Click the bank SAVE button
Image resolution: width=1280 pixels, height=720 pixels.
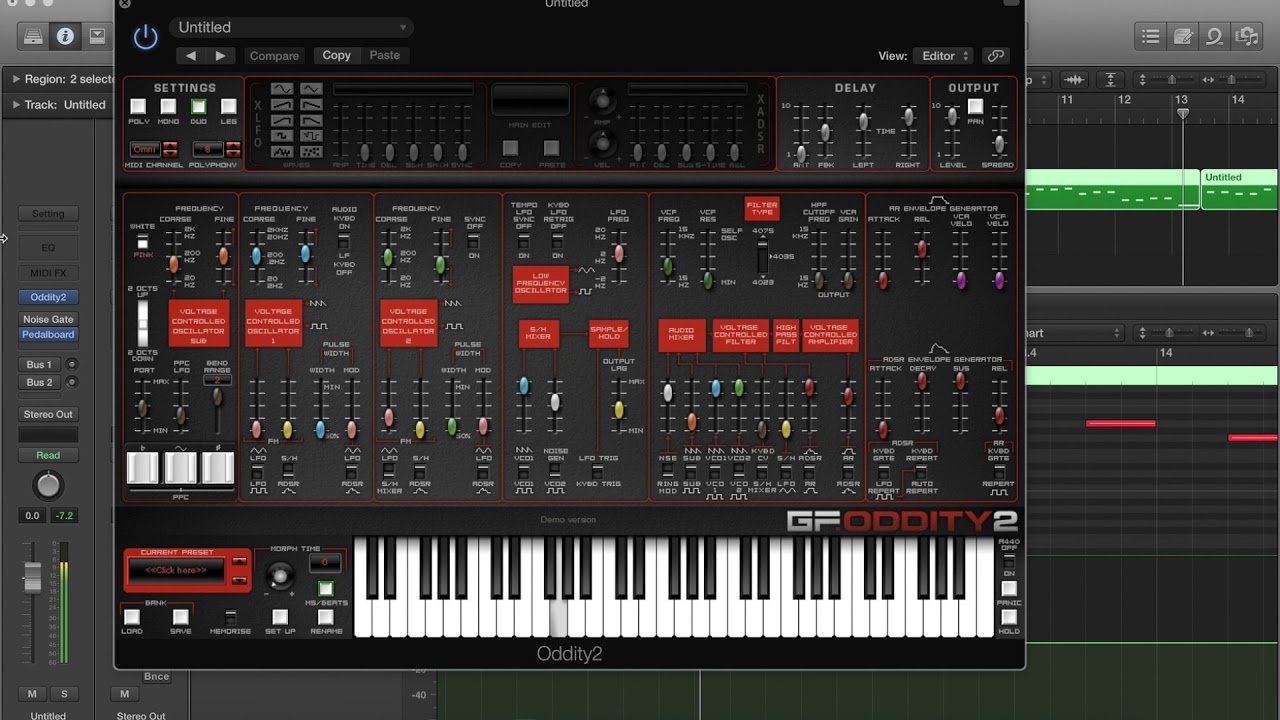point(180,617)
